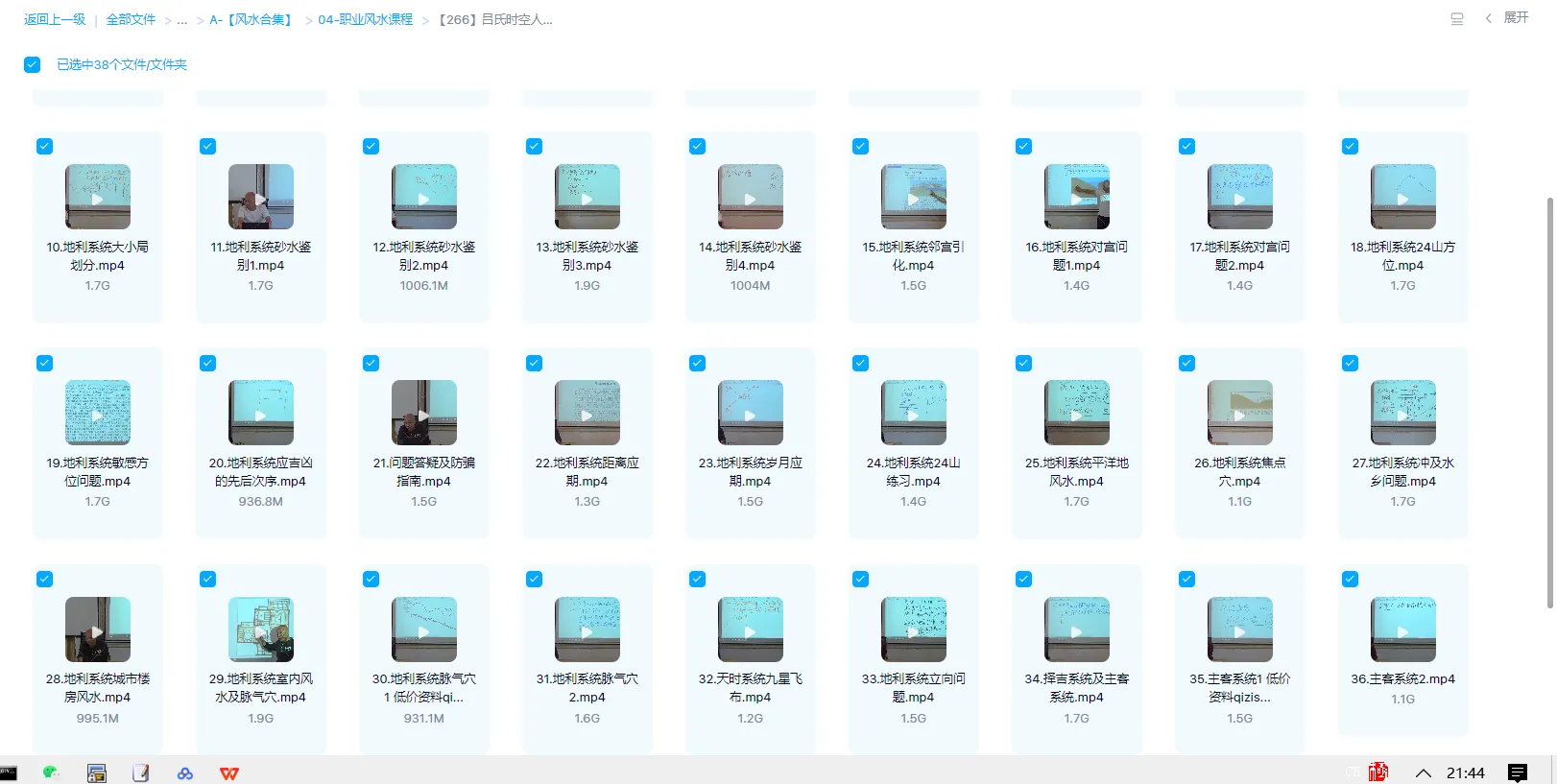The width and height of the screenshot is (1557, 784).
Task: Open WeChat from the taskbar
Action: [51, 772]
